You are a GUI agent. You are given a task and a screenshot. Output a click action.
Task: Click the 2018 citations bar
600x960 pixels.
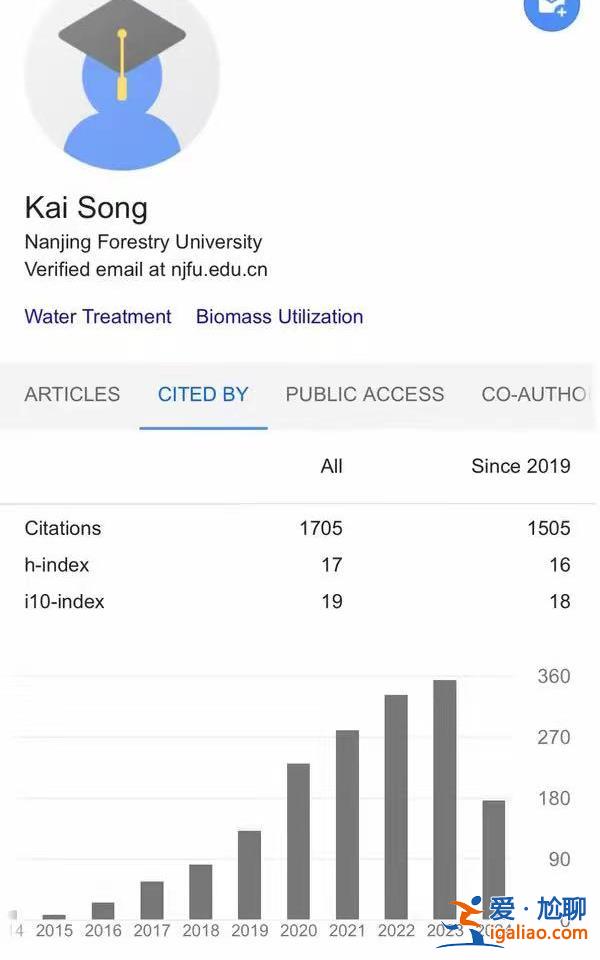pyautogui.click(x=200, y=891)
